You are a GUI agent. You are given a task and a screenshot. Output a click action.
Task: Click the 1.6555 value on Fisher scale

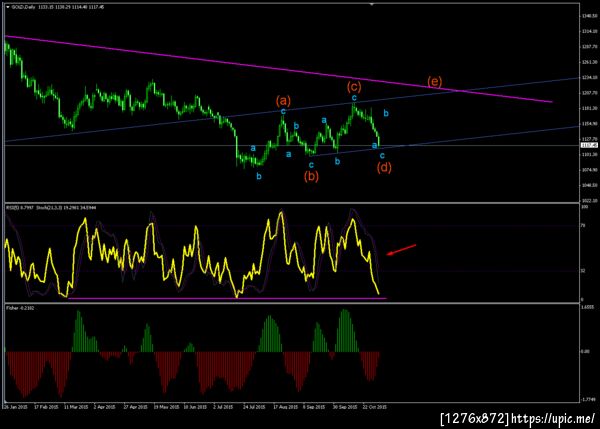tap(588, 307)
